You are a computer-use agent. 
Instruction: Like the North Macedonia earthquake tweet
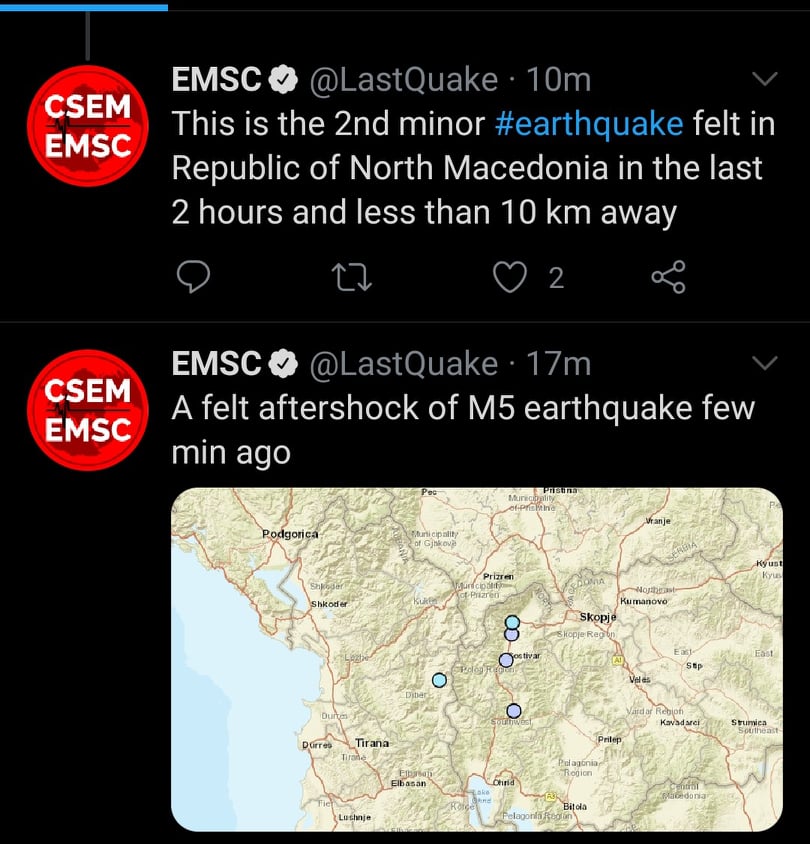point(511,277)
